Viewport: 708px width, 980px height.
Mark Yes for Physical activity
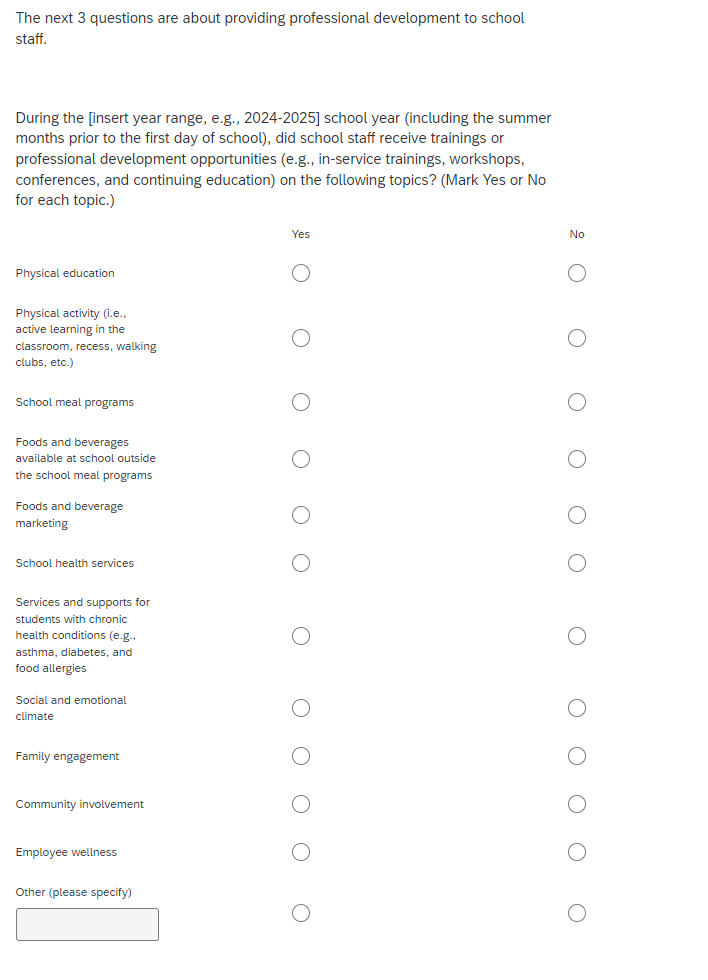pos(301,338)
